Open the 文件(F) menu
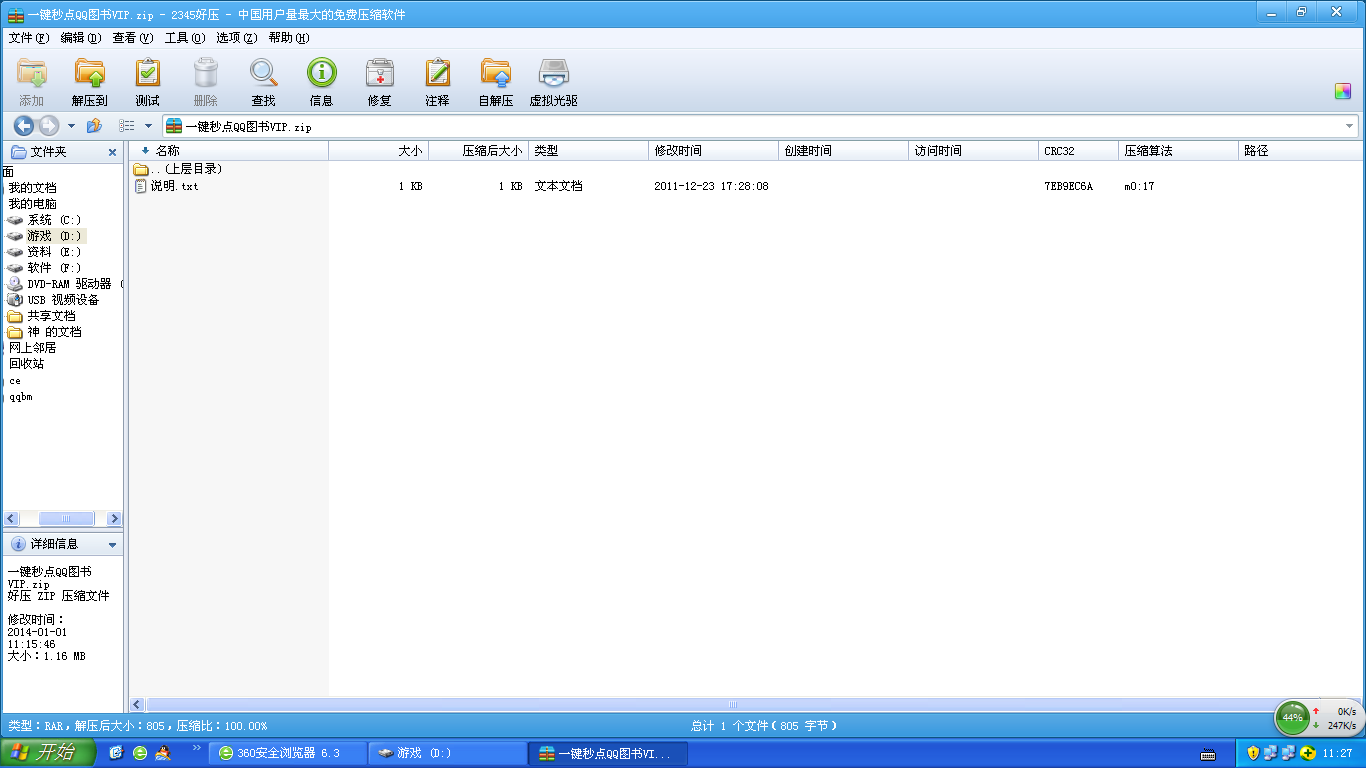The height and width of the screenshot is (768, 1366). point(28,38)
